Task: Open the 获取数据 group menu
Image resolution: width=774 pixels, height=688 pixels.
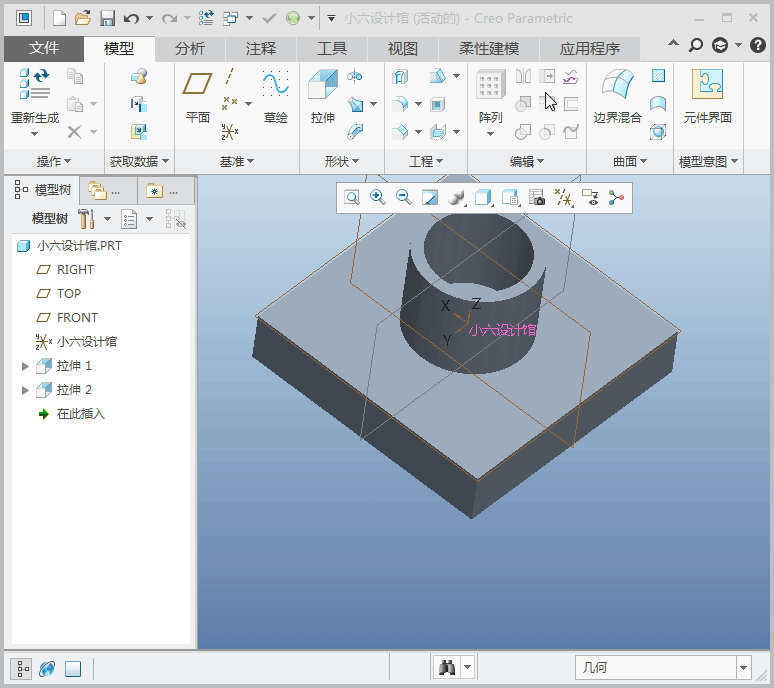Action: (139, 161)
